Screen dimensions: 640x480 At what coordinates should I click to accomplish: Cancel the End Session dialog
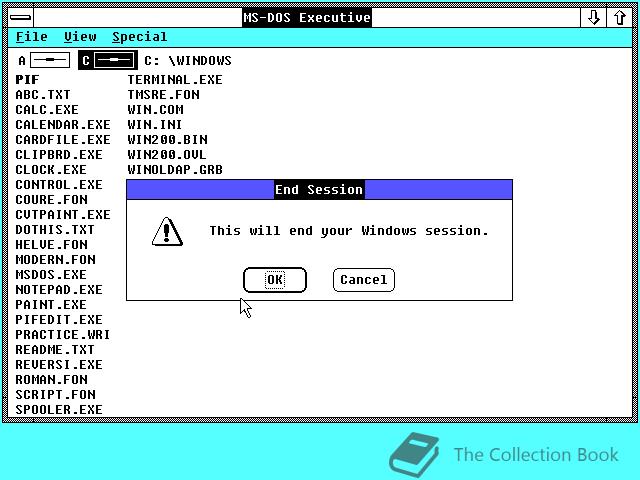[x=364, y=280]
